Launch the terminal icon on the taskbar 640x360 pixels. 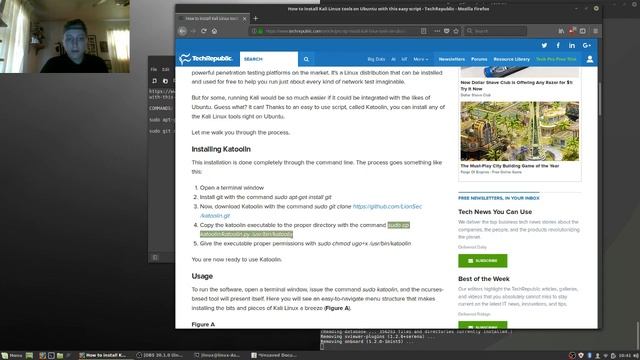(51, 356)
